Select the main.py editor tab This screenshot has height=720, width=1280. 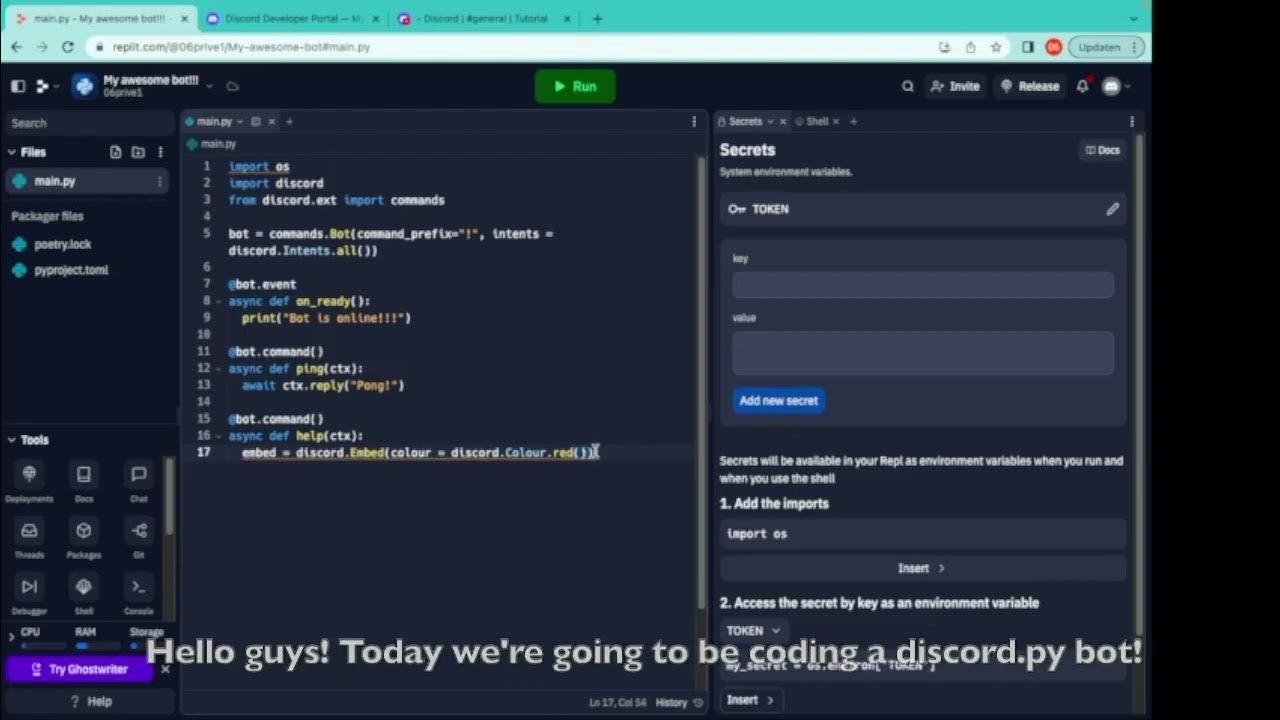[x=214, y=122]
